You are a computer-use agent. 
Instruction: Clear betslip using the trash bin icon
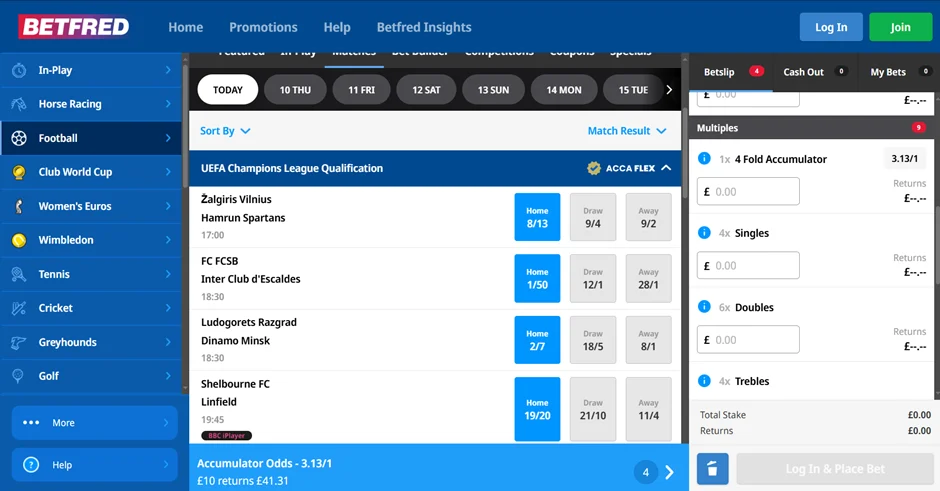(712, 469)
